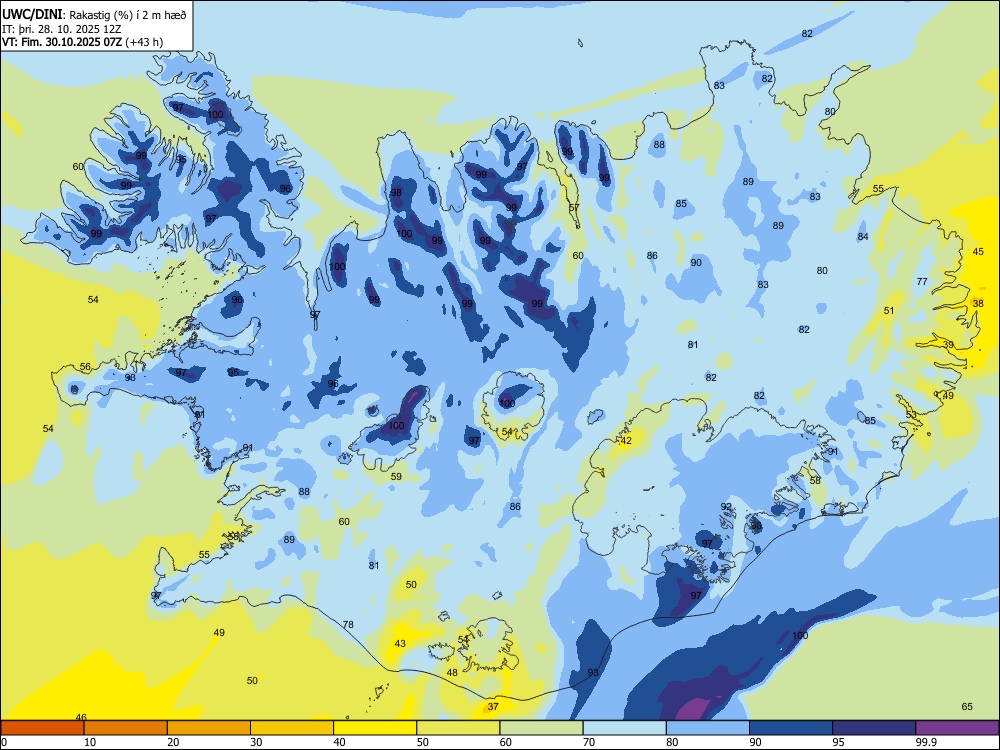
Task: Click the '93' value in the dark blue southern band
Action: [593, 673]
